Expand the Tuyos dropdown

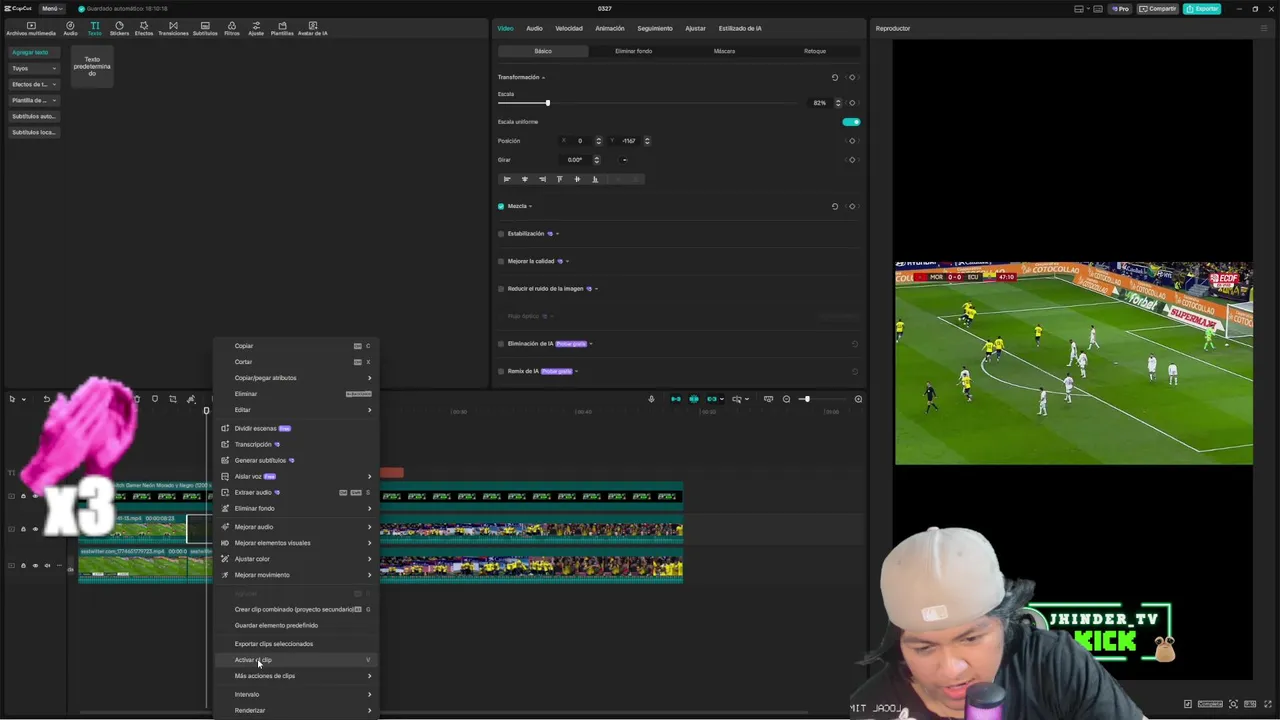pos(34,68)
